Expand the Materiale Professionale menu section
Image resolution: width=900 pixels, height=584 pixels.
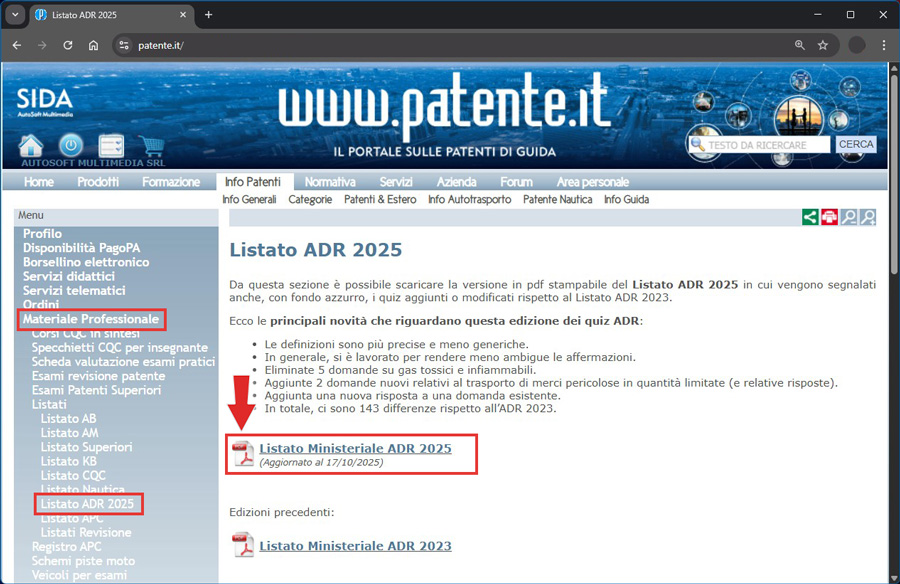click(91, 319)
